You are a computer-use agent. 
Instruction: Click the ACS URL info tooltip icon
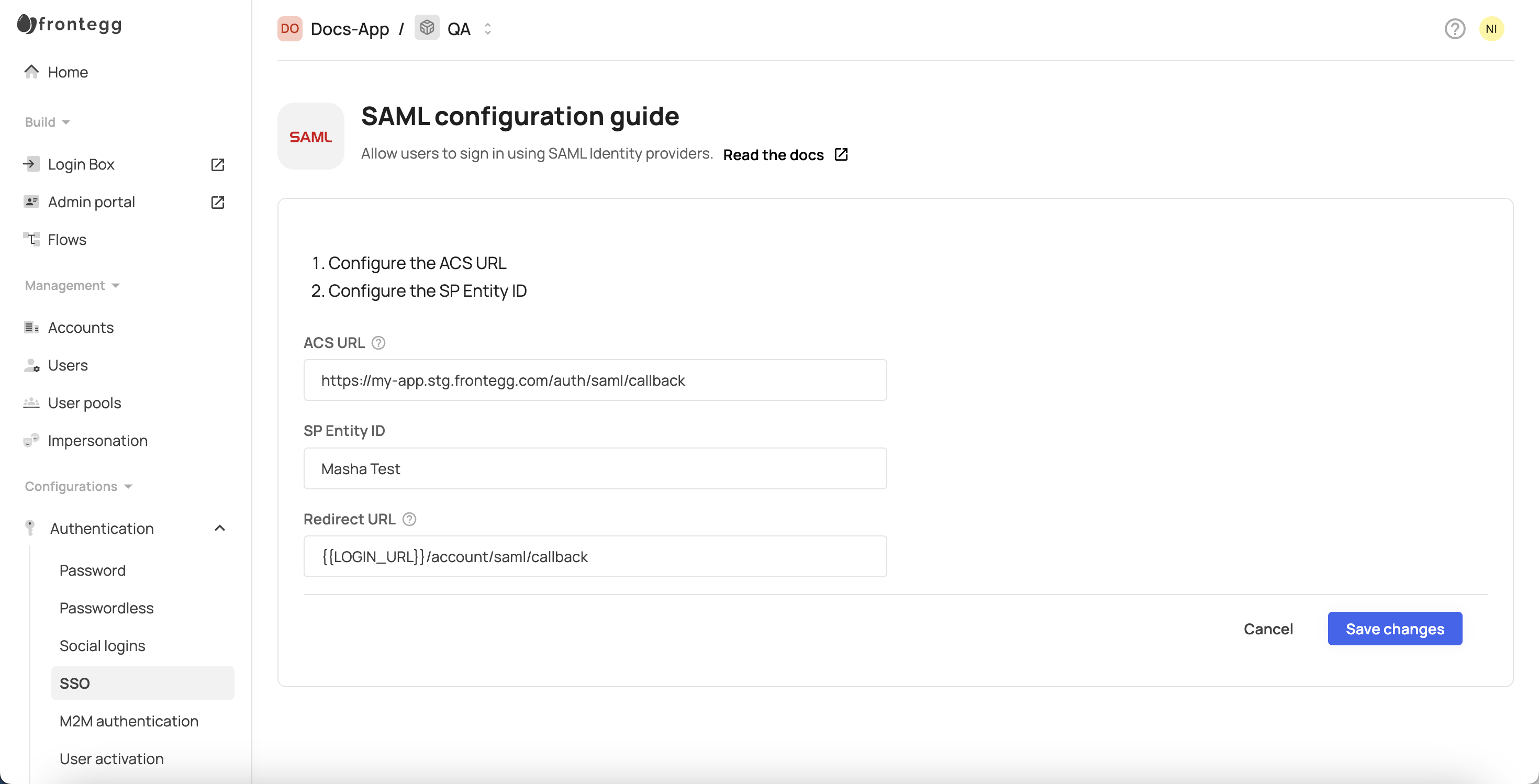click(x=378, y=343)
